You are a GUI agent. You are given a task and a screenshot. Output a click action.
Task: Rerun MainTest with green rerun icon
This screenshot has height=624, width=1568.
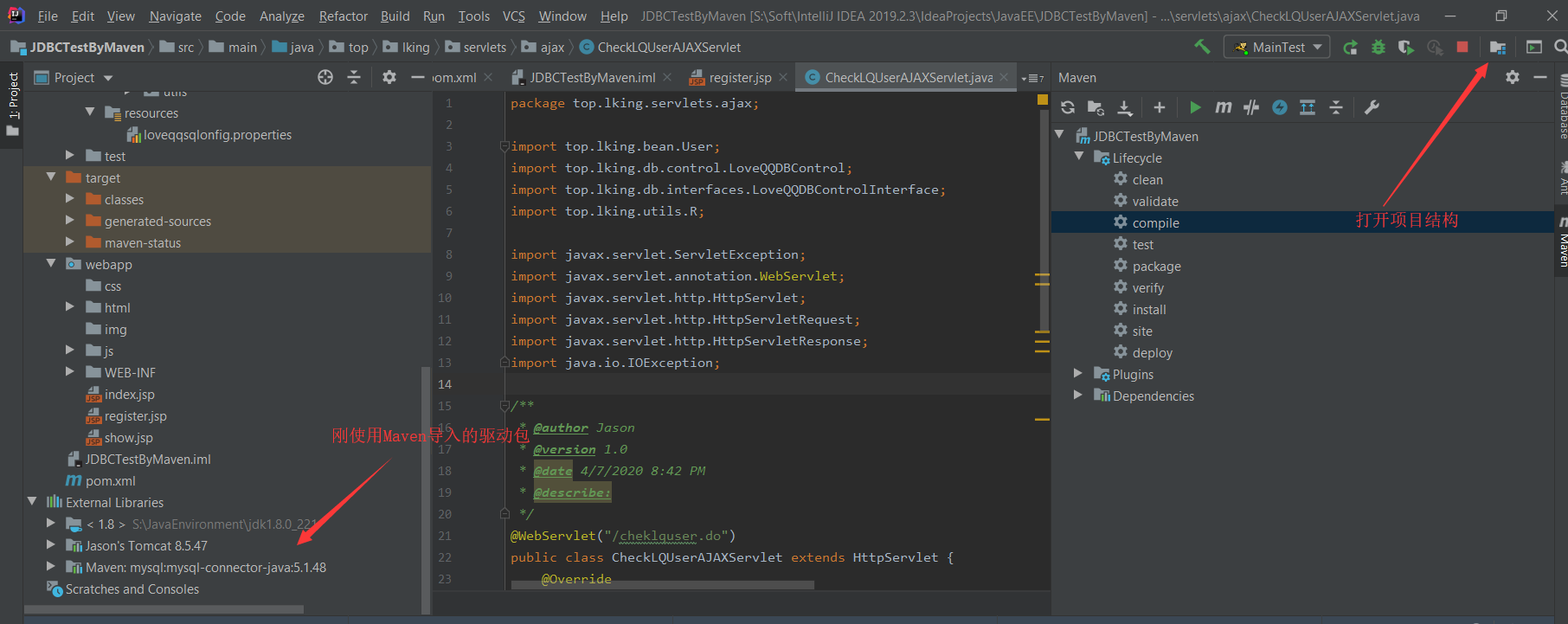[x=1350, y=48]
